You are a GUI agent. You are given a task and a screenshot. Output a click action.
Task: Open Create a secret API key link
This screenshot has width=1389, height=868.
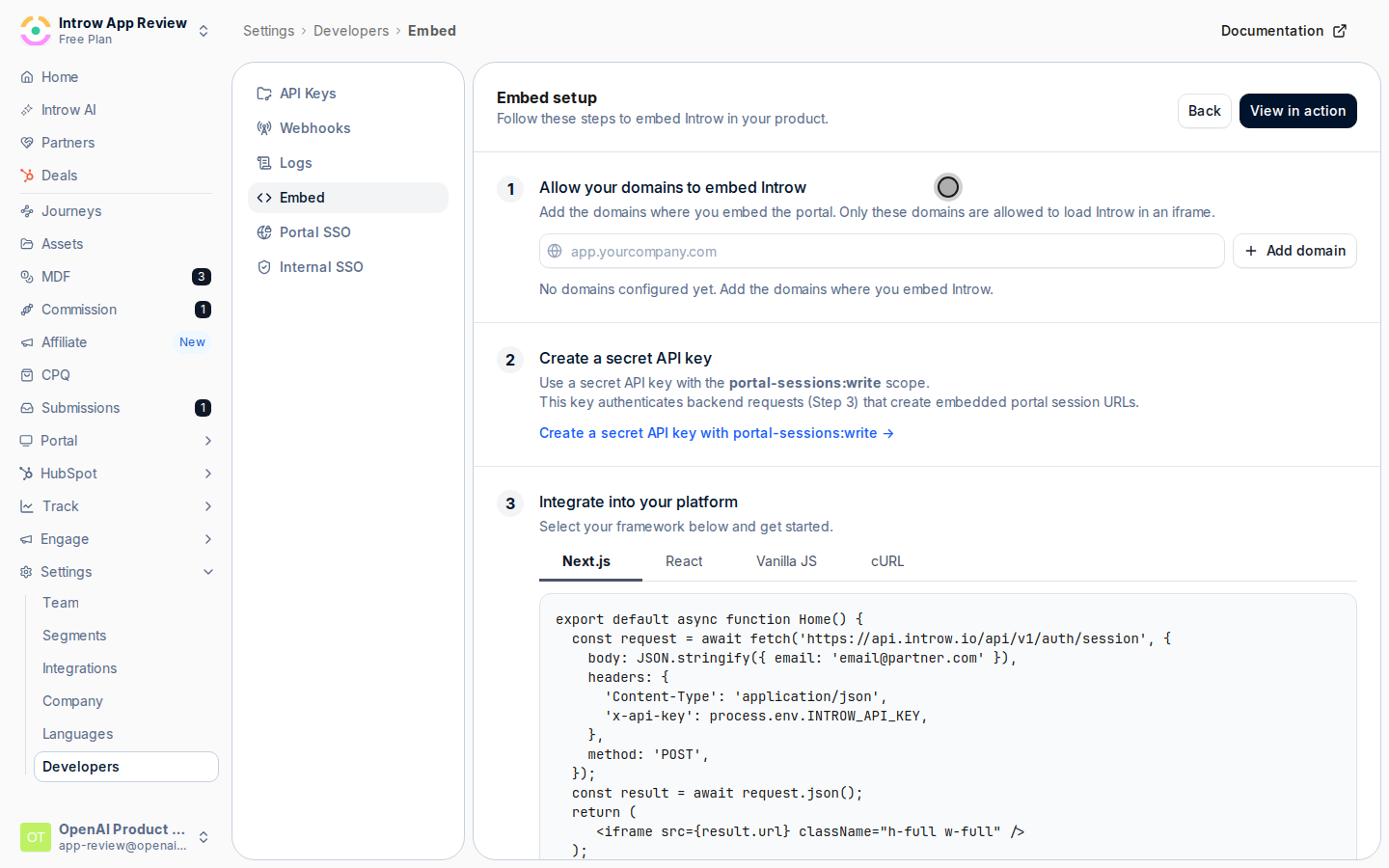[717, 433]
